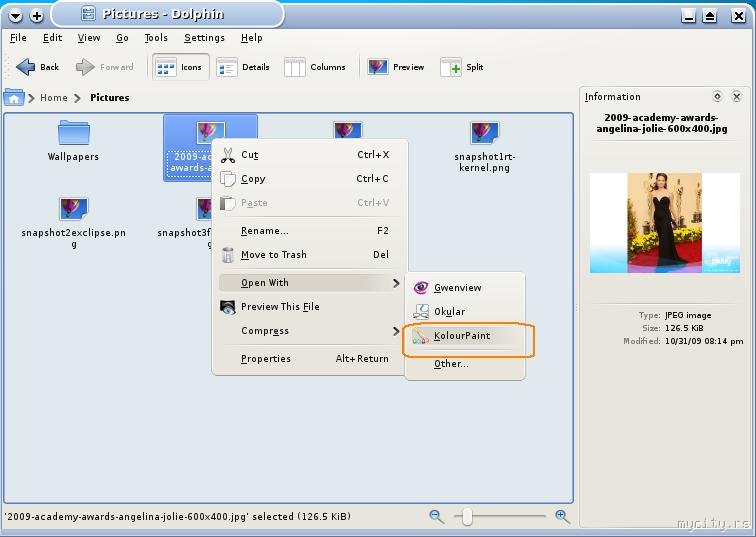Click Pictures in the breadcrumb path
756x537 pixels.
point(109,97)
